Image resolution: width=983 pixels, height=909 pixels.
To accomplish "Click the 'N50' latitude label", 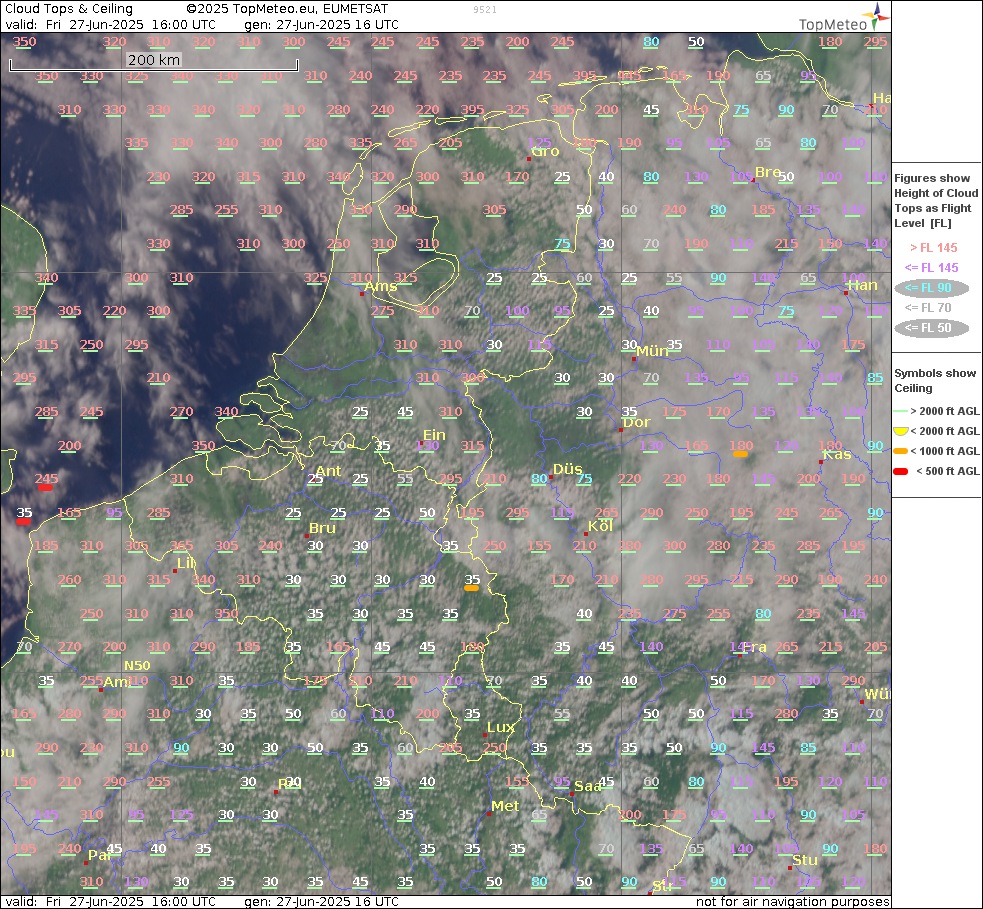I will pyautogui.click(x=137, y=666).
